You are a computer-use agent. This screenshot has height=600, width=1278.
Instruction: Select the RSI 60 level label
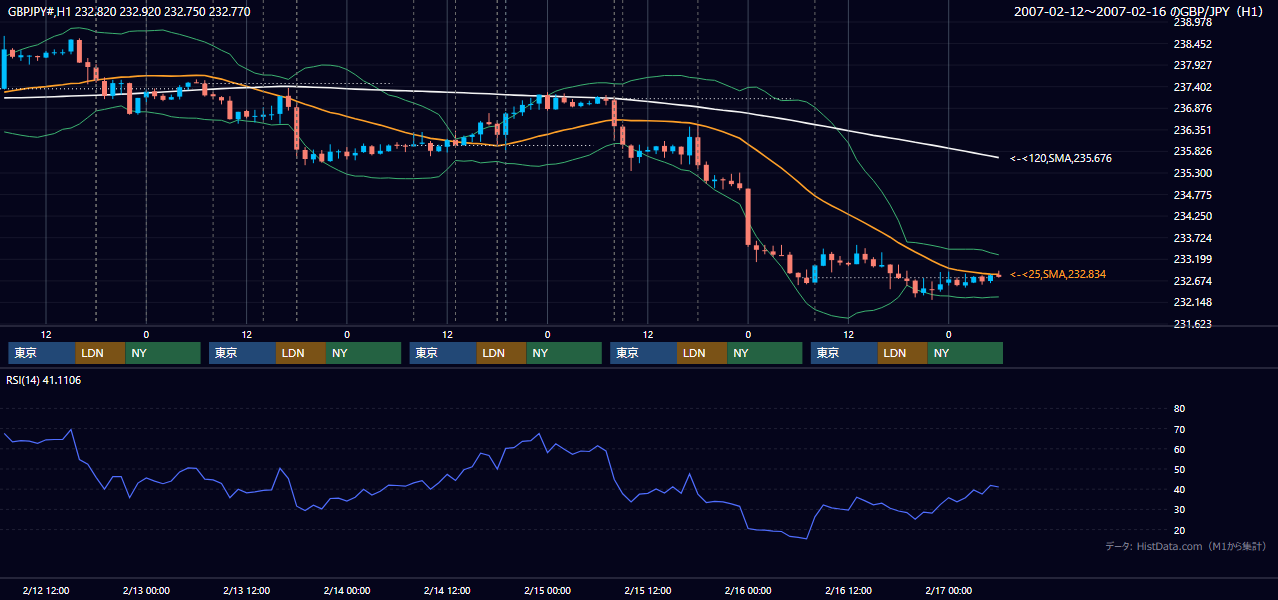1179,449
